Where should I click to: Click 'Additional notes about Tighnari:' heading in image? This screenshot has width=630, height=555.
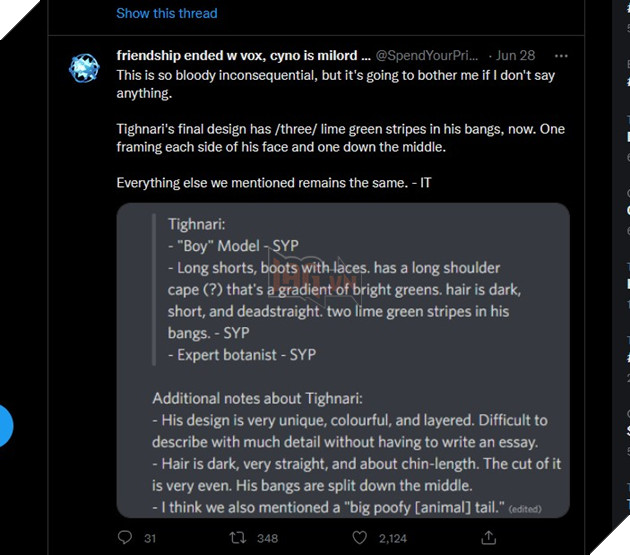(257, 398)
